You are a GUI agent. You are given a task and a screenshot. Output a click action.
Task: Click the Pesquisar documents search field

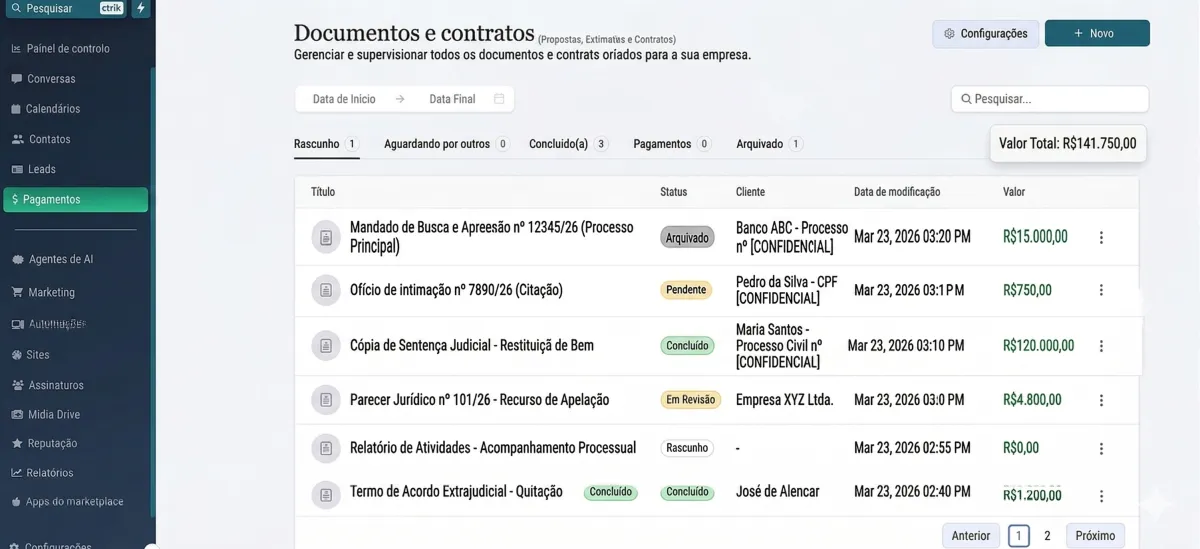point(1050,99)
